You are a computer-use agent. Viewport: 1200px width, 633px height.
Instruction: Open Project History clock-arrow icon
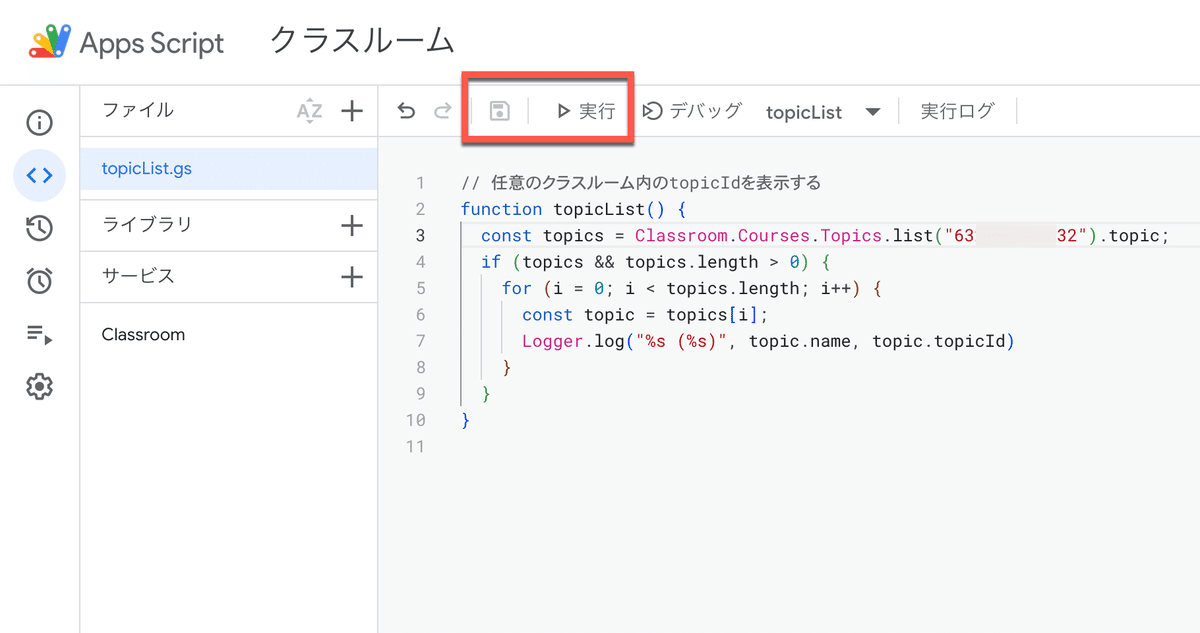coord(39,229)
